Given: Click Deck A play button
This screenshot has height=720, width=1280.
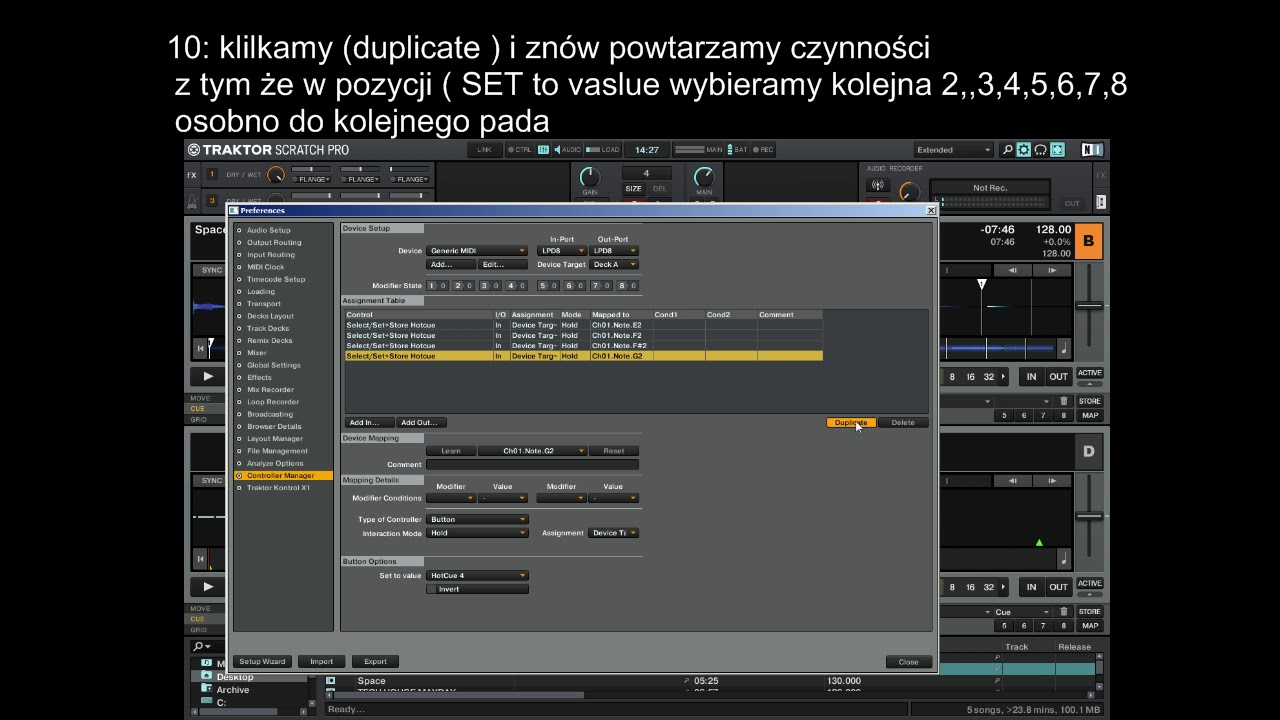Looking at the screenshot, I should pyautogui.click(x=207, y=377).
